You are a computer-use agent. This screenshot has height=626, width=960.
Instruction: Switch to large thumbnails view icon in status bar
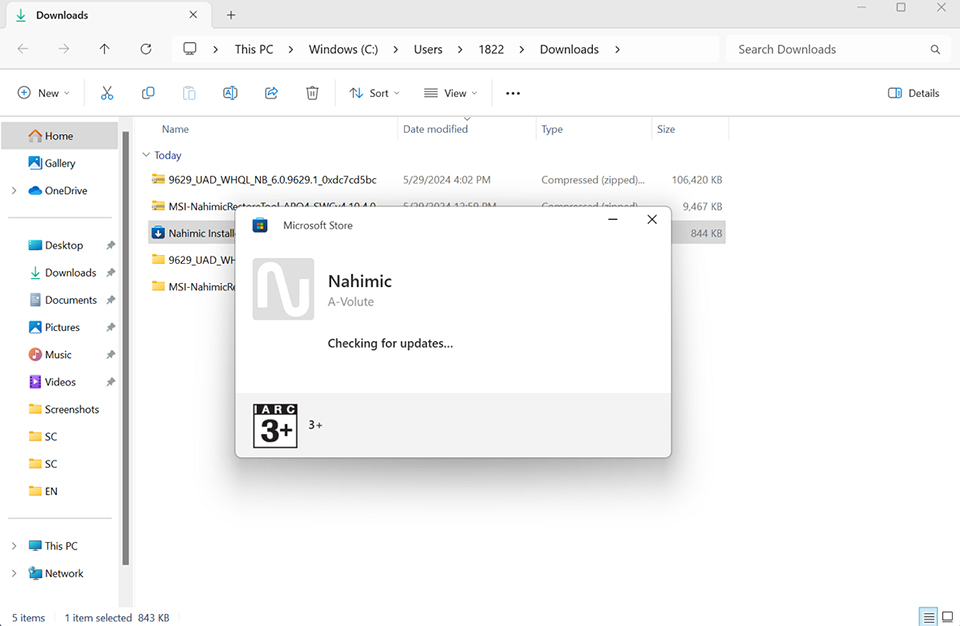948,617
